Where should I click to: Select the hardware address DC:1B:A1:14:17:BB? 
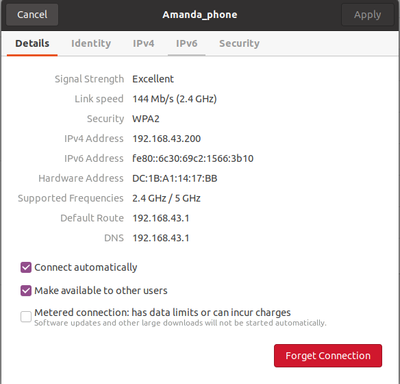pos(175,178)
